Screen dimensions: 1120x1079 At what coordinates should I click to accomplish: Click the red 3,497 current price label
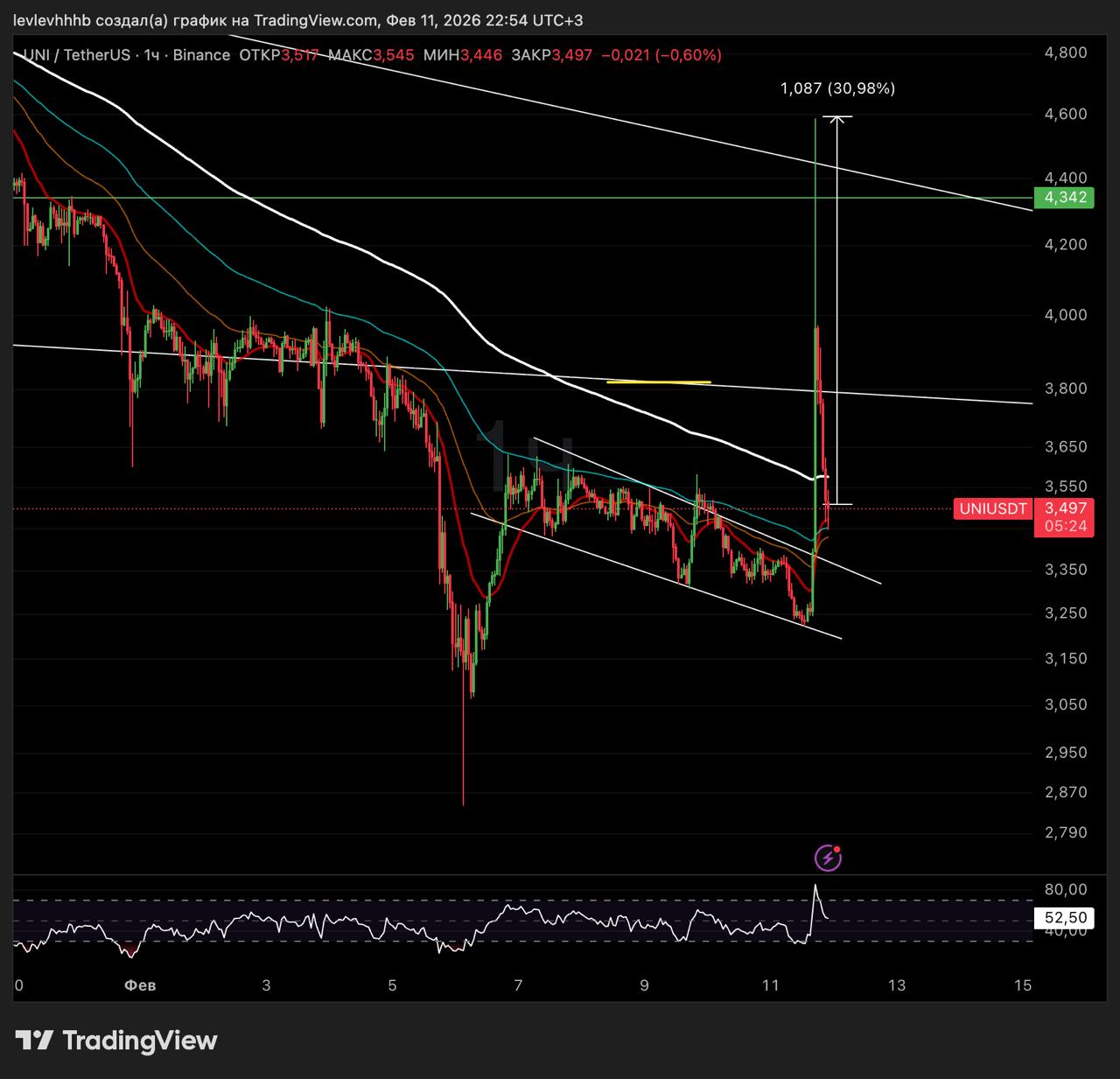pos(1064,508)
